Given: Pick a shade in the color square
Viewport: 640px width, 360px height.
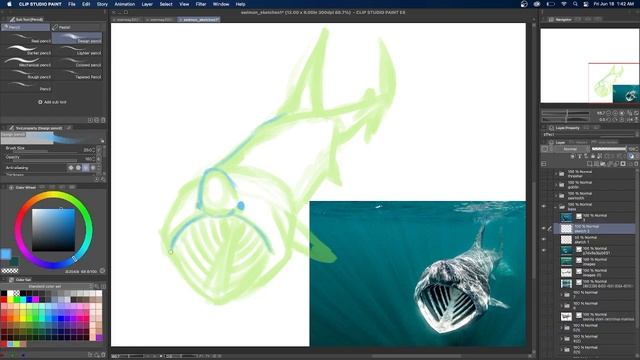Looking at the screenshot, I should pos(53,230).
